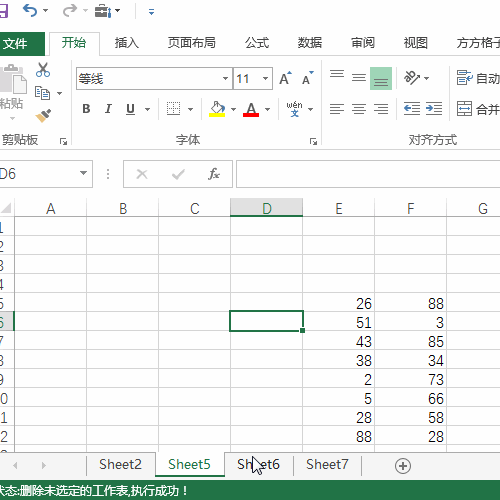
Task: Switch to the 插入 ribbon tab
Action: point(126,43)
